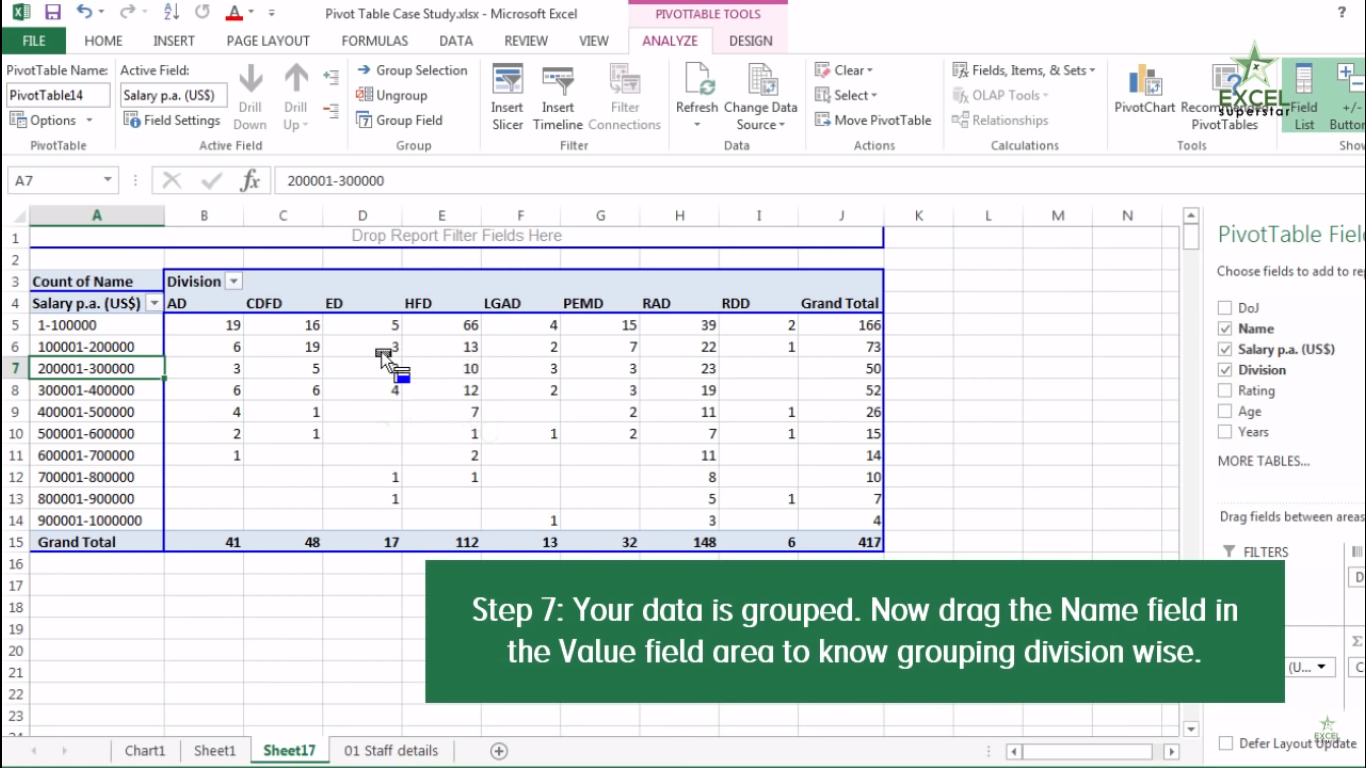Image resolution: width=1366 pixels, height=768 pixels.
Task: Check the DoJ field checkbox
Action: [1225, 308]
